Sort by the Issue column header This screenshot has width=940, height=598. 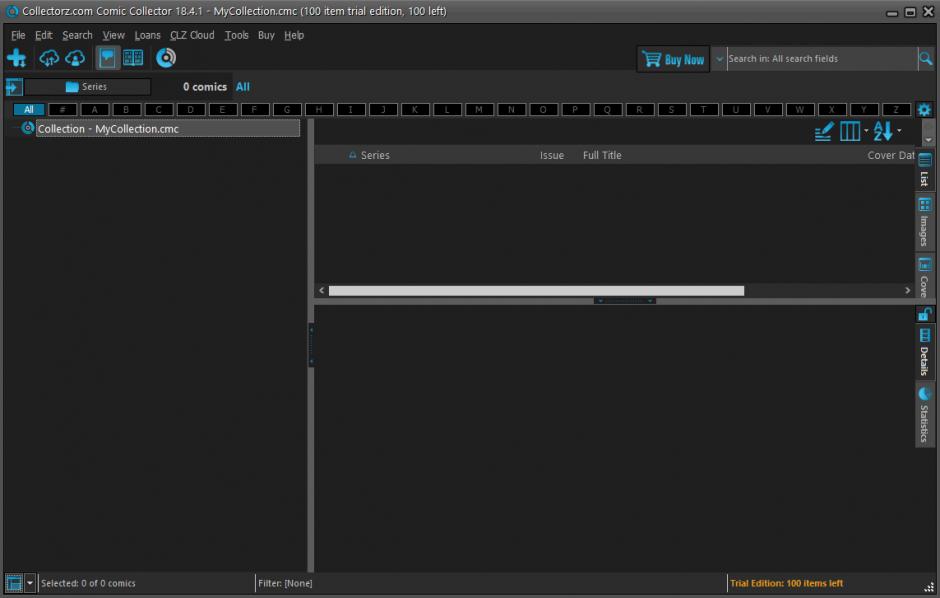552,155
